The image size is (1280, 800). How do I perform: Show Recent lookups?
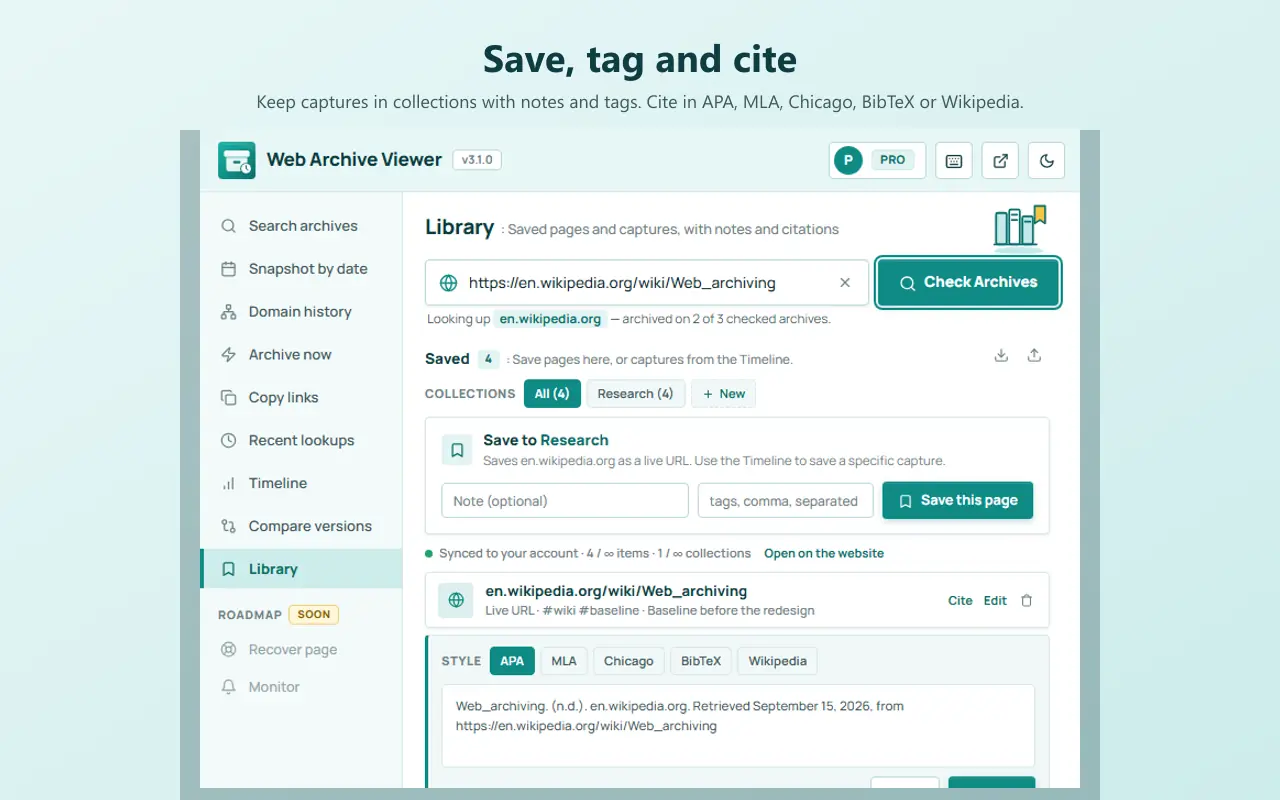pyautogui.click(x=301, y=441)
